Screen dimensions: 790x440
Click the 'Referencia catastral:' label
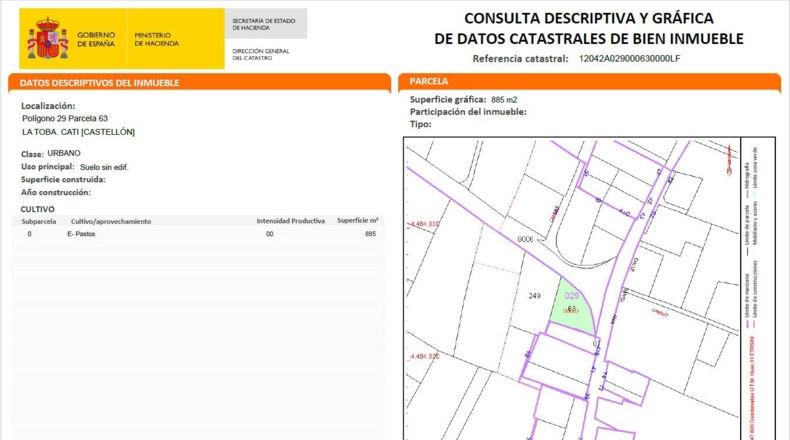click(x=520, y=58)
